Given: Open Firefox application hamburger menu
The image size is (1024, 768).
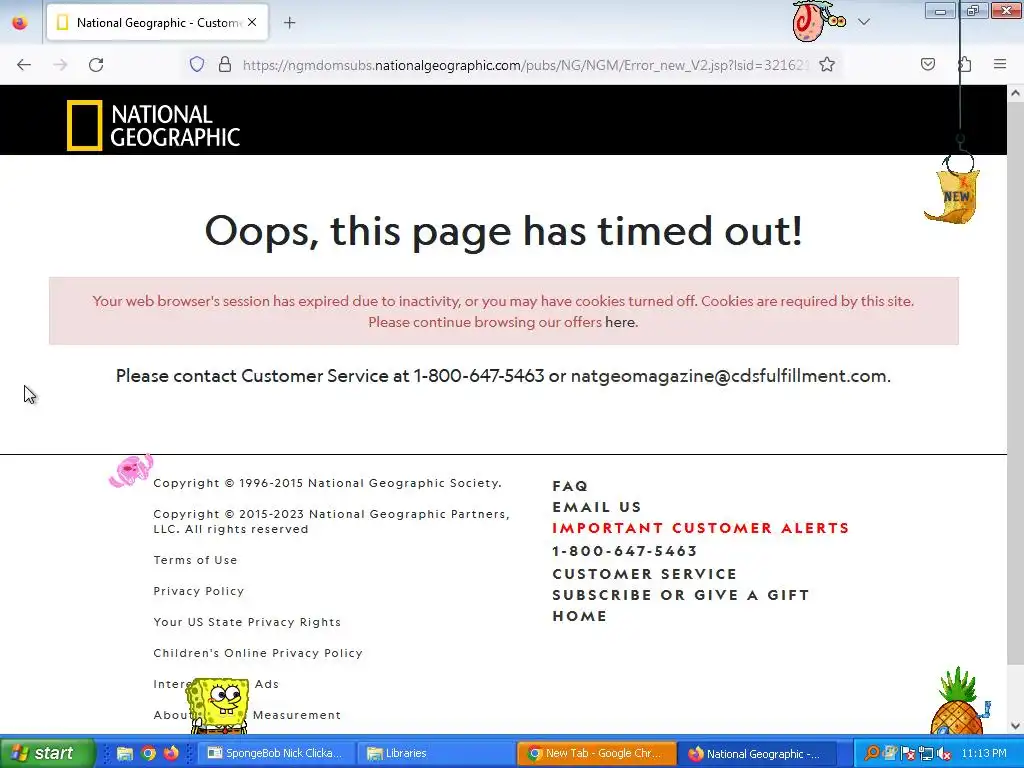Looking at the screenshot, I should tap(1000, 64).
